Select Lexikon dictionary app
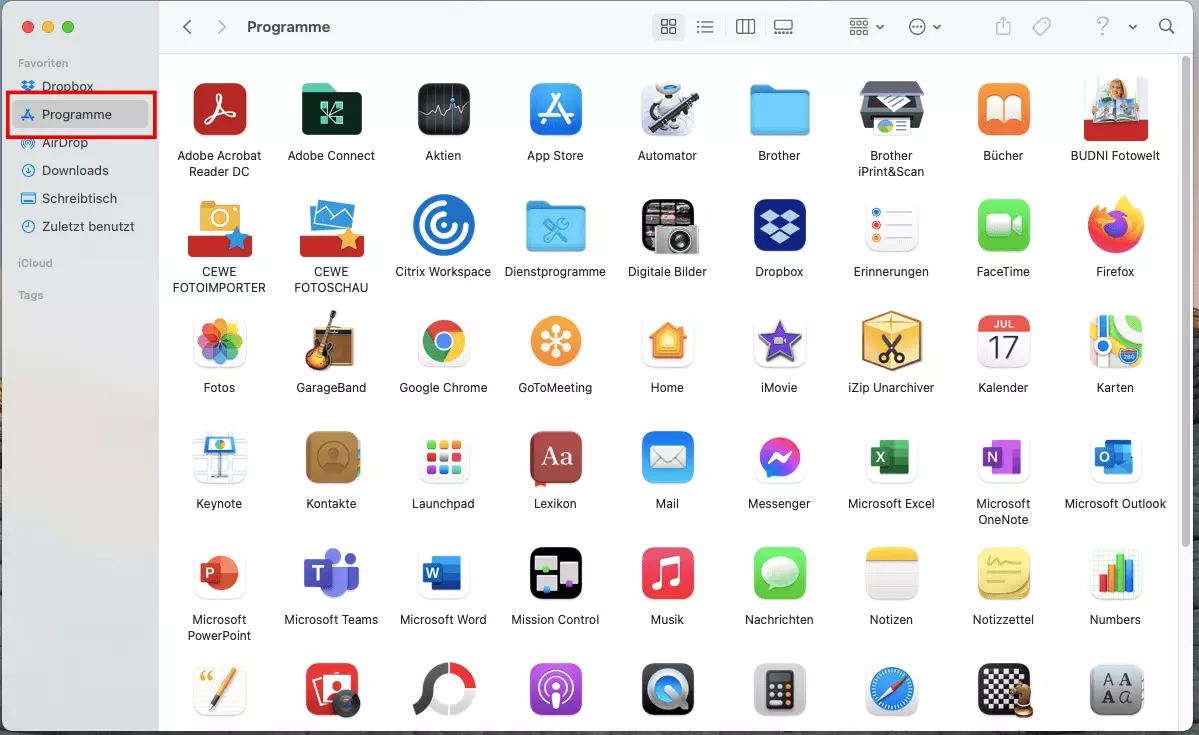The image size is (1199, 735). click(555, 458)
